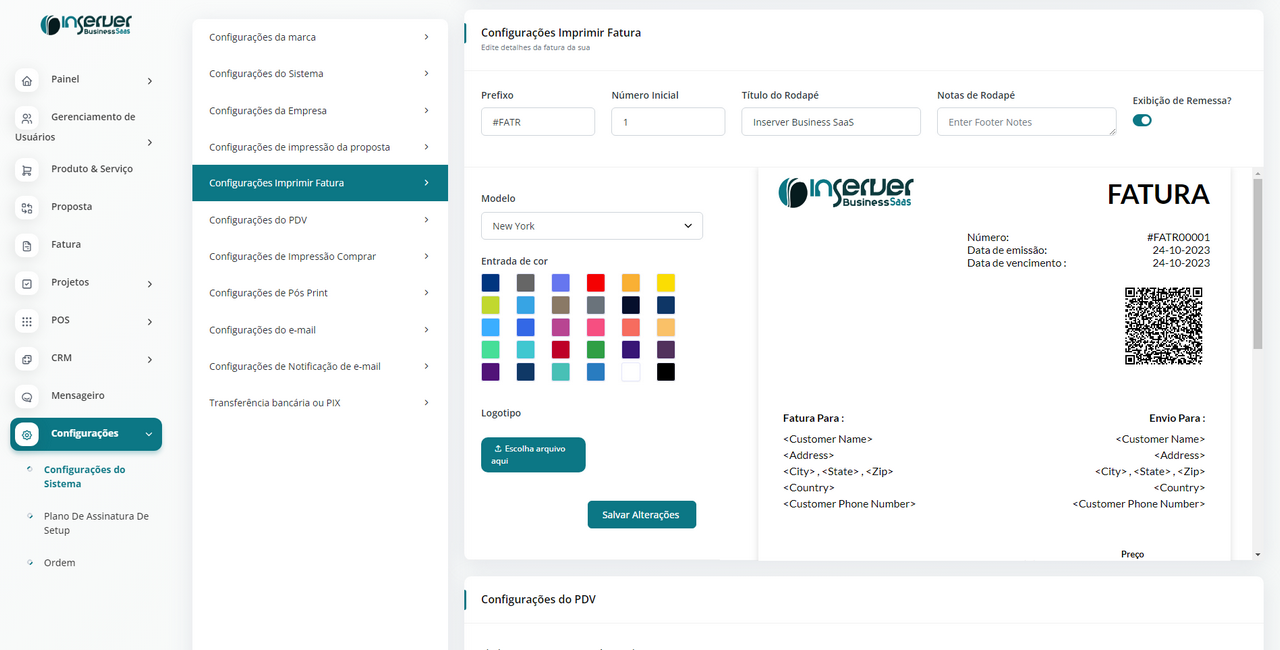This screenshot has height=650, width=1280.
Task: Select Transferência bancária ou PIX menu item
Action: tap(319, 403)
